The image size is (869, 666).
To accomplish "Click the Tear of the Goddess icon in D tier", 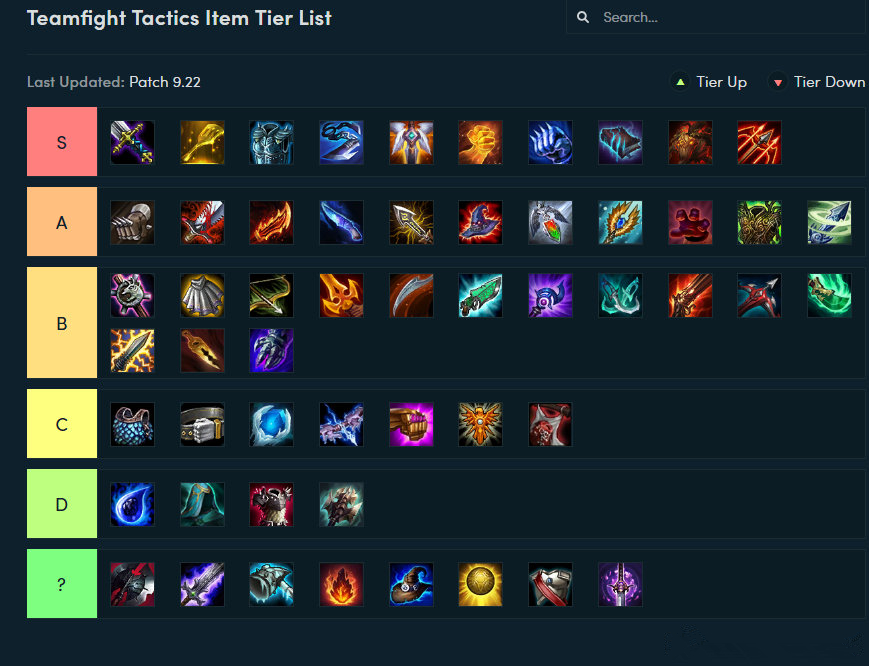I will tap(132, 505).
